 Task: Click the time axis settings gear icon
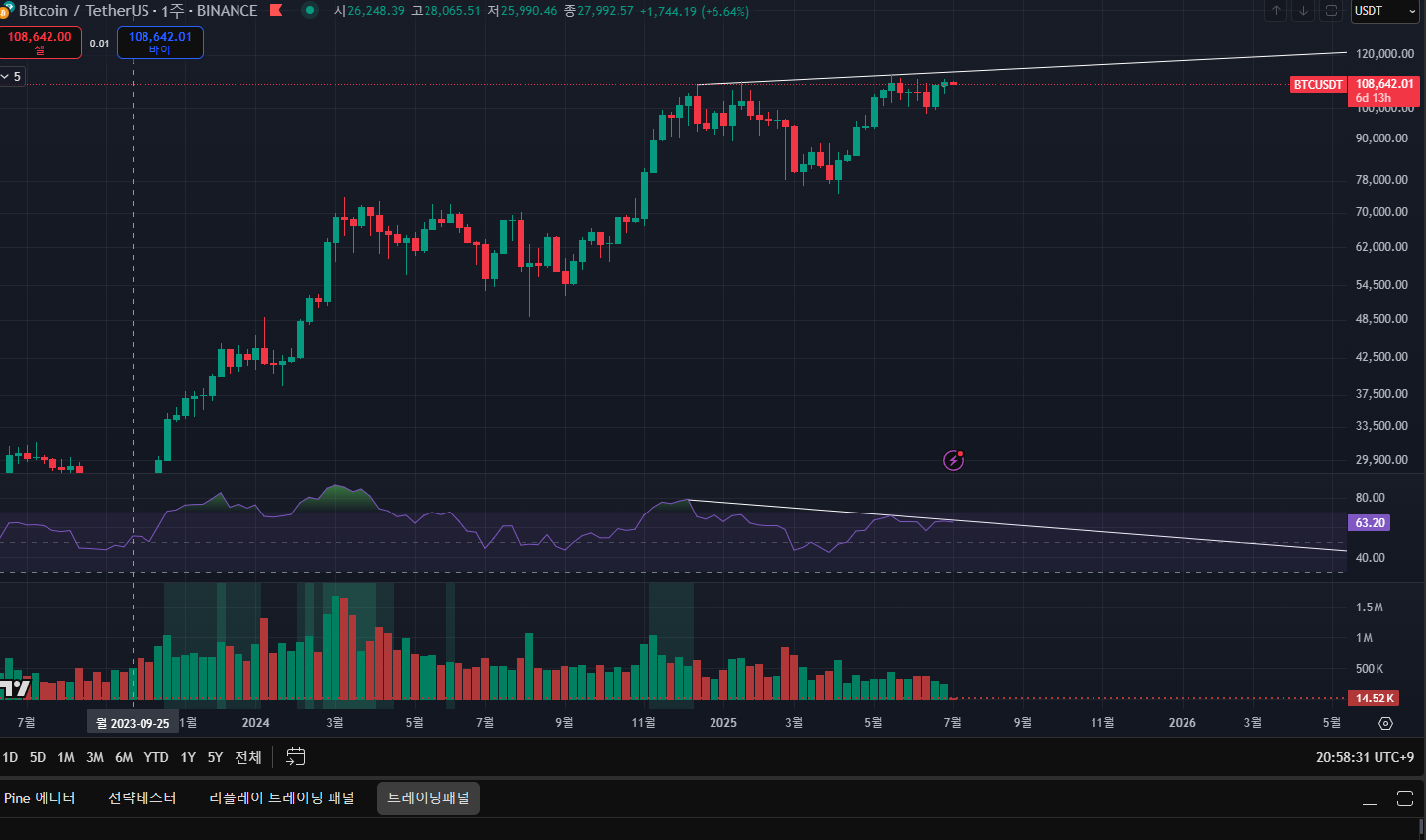click(1385, 723)
